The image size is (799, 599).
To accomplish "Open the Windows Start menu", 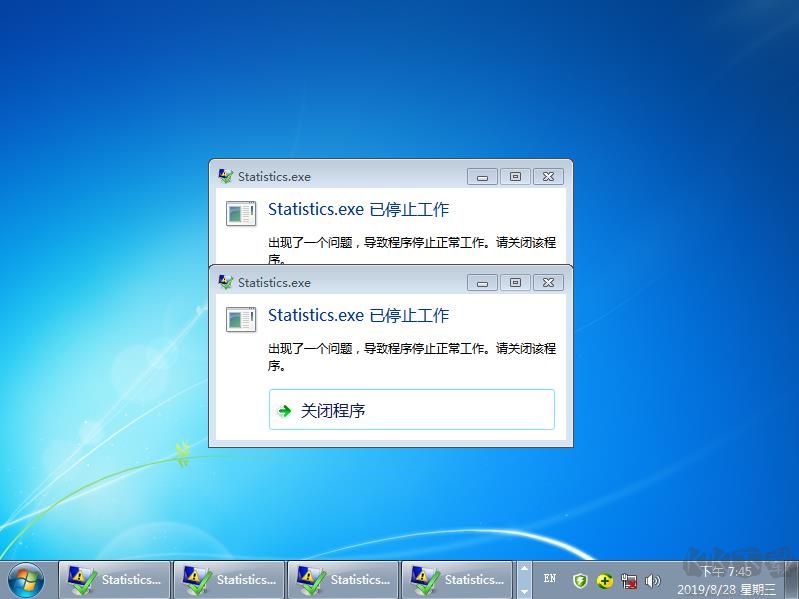I will coord(25,581).
